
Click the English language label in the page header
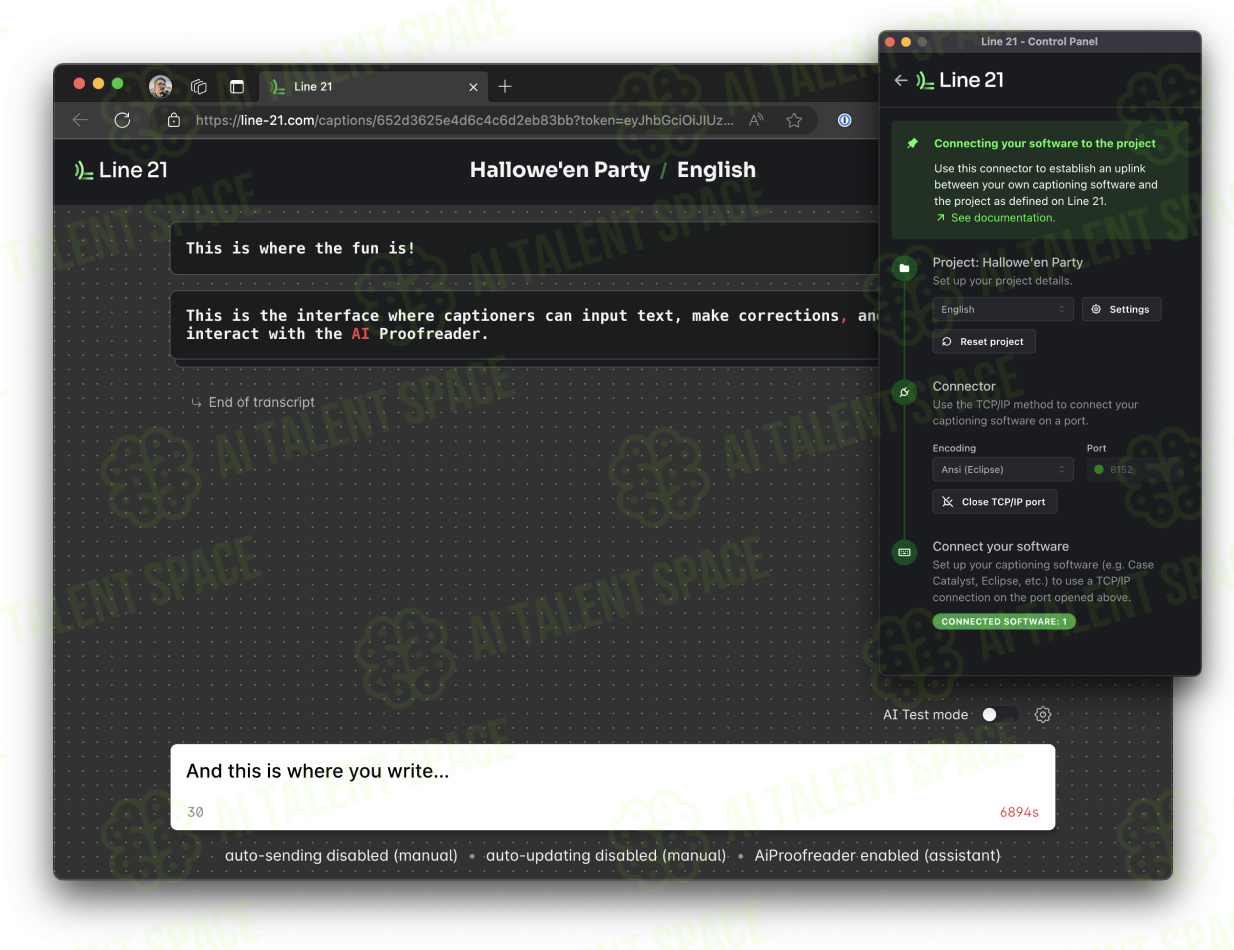(x=716, y=170)
